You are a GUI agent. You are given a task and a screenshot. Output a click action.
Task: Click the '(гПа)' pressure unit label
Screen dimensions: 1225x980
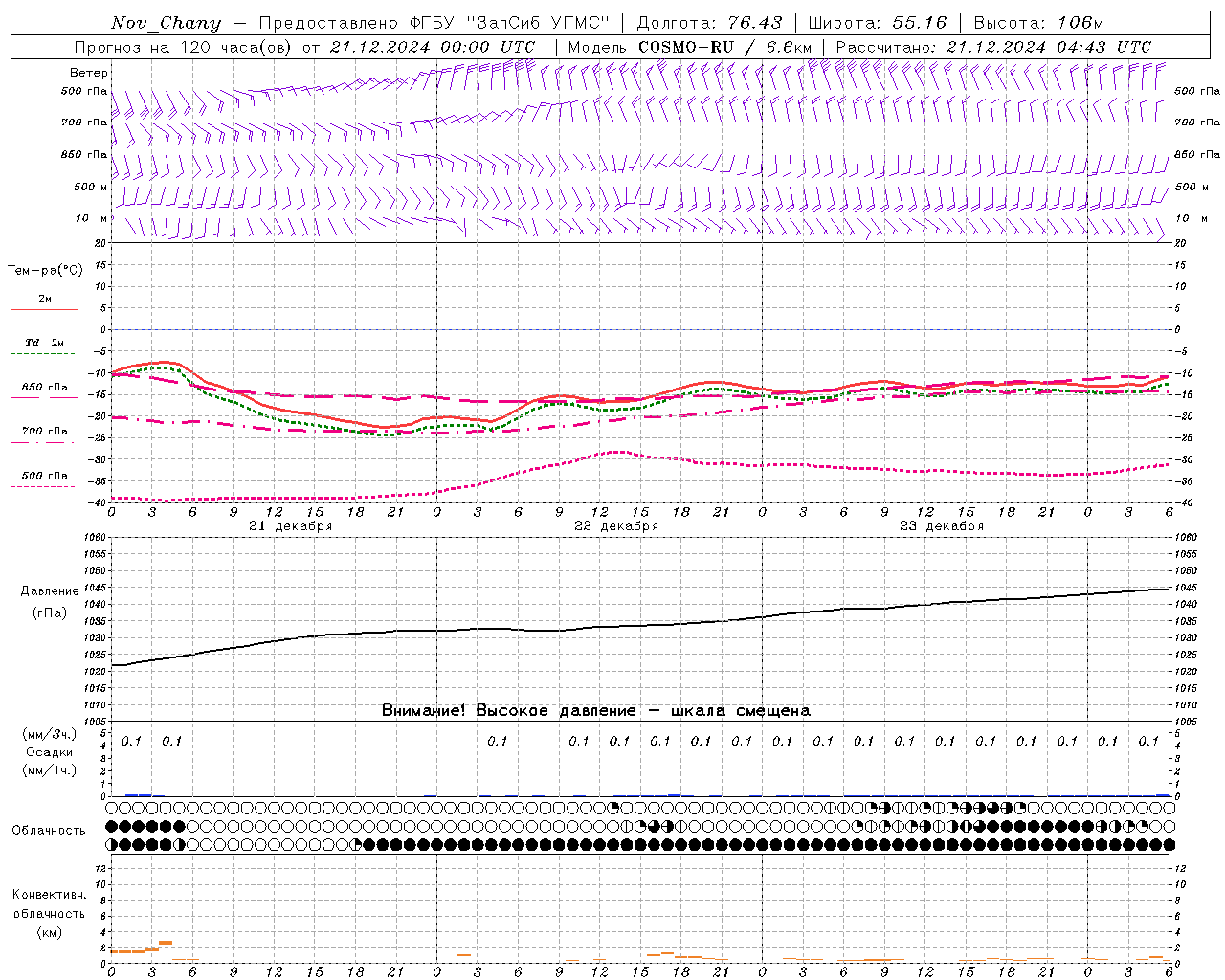[50, 612]
